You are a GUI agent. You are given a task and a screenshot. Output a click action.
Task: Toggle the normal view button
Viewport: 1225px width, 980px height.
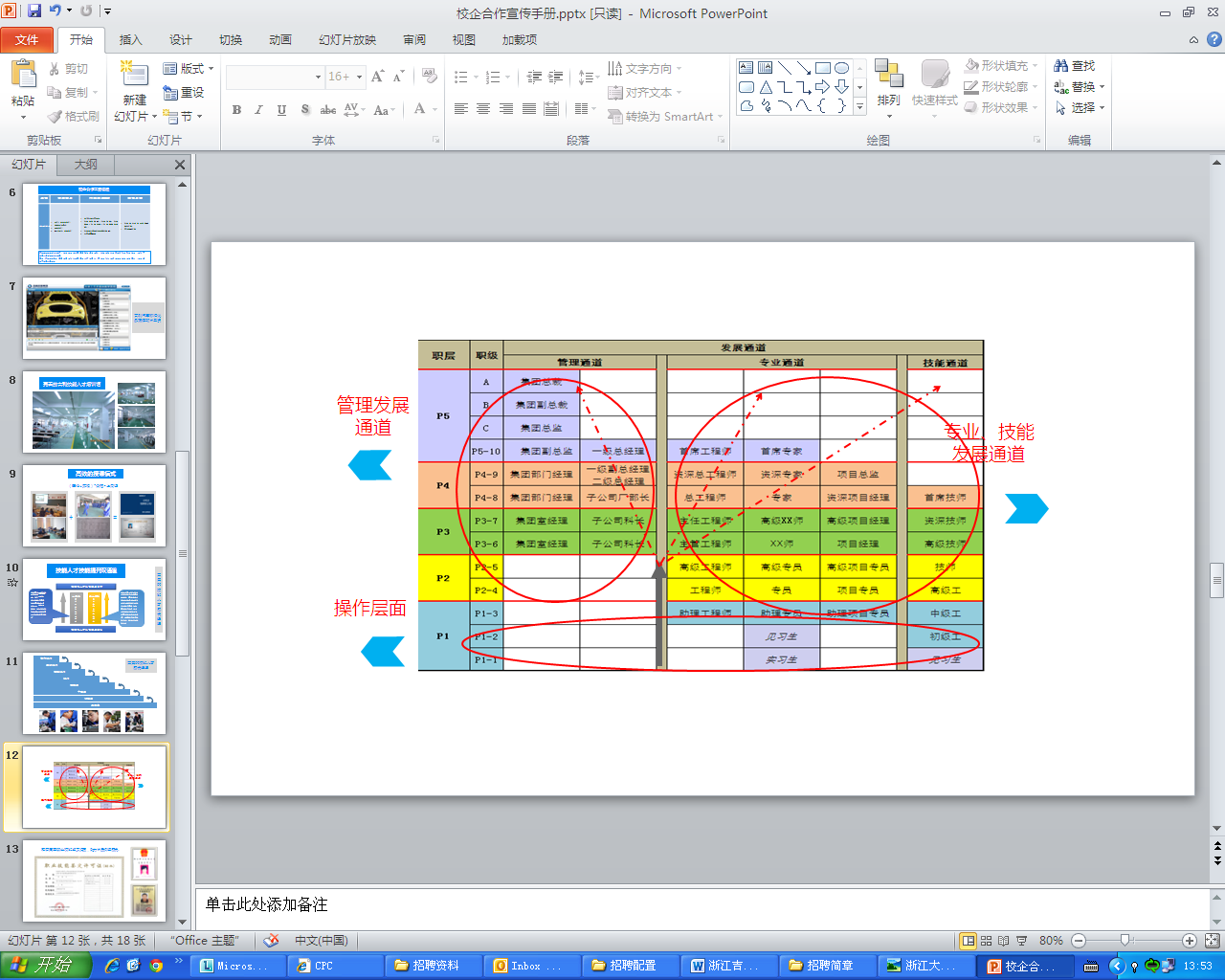click(969, 941)
